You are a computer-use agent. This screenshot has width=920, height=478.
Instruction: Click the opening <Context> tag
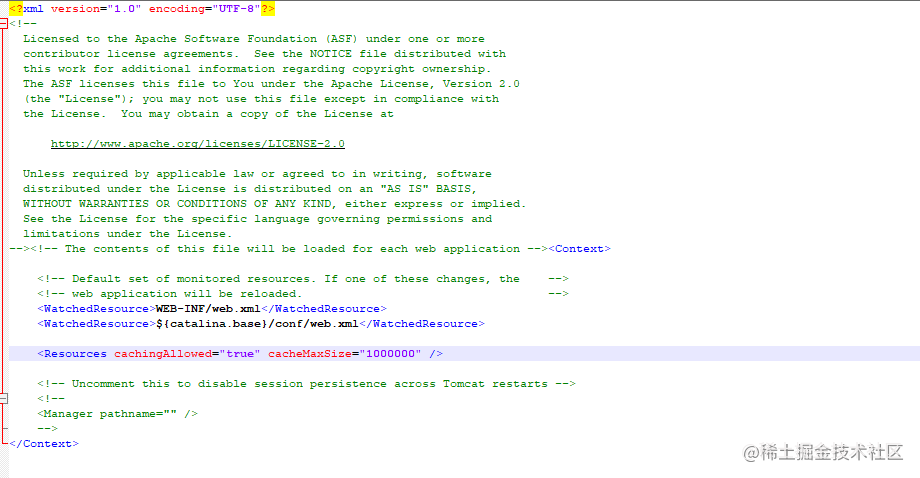580,249
